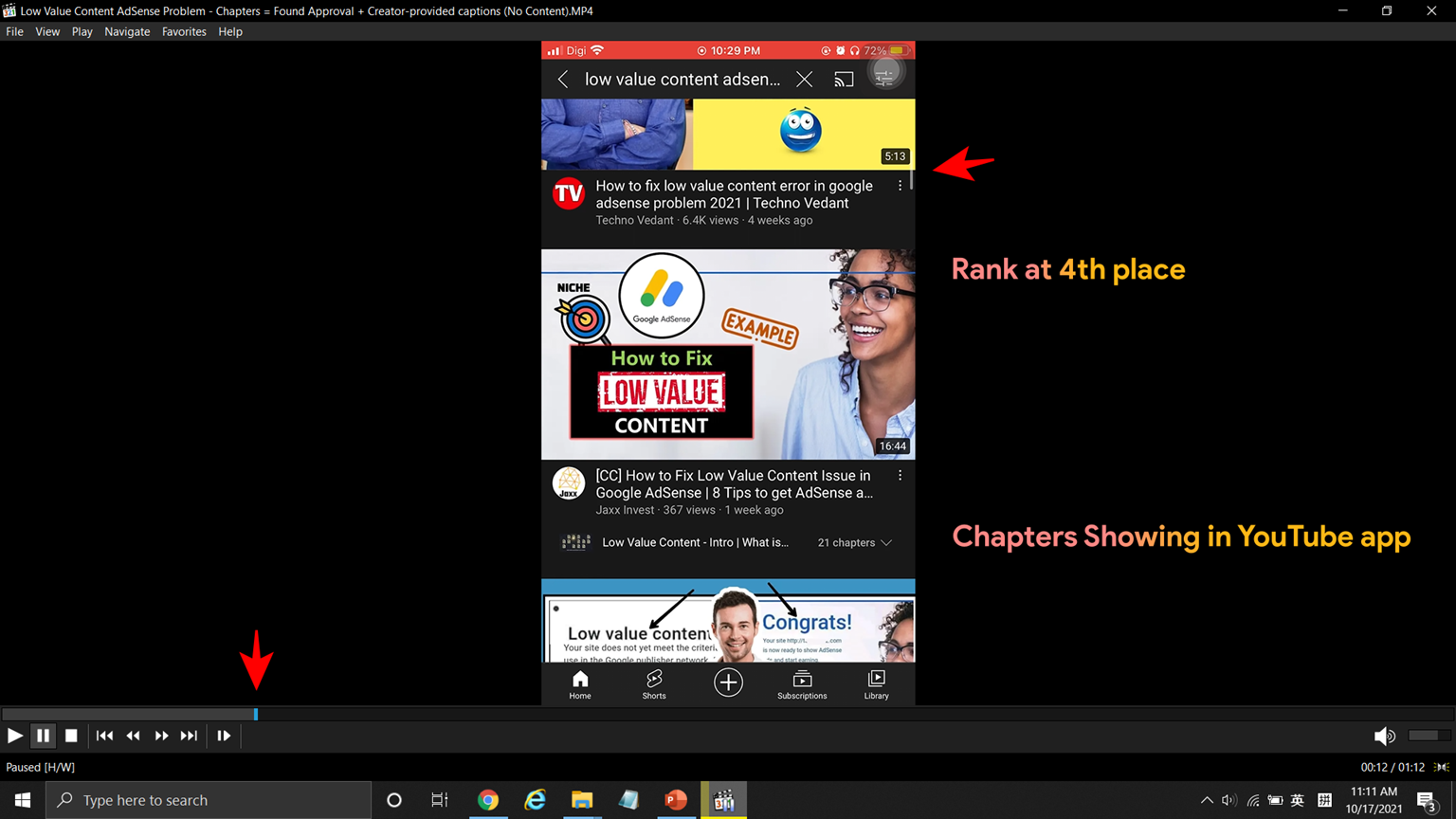
Task: Switch input language indicator
Action: pos(1298,800)
